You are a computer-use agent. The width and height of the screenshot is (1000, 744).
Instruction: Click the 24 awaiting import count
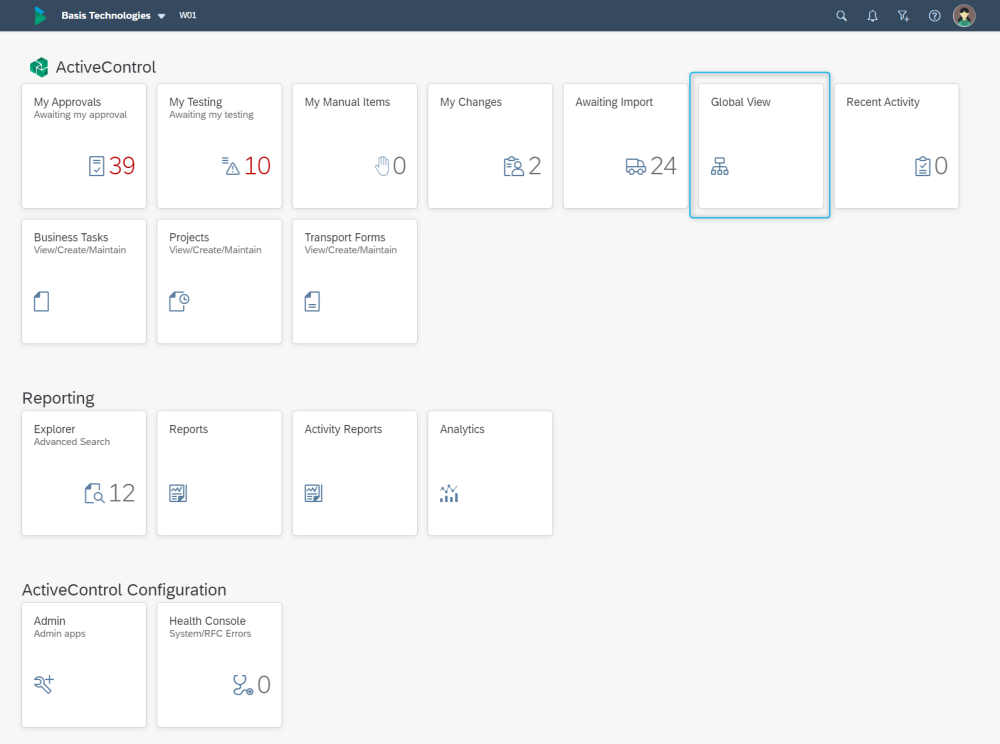coord(663,166)
